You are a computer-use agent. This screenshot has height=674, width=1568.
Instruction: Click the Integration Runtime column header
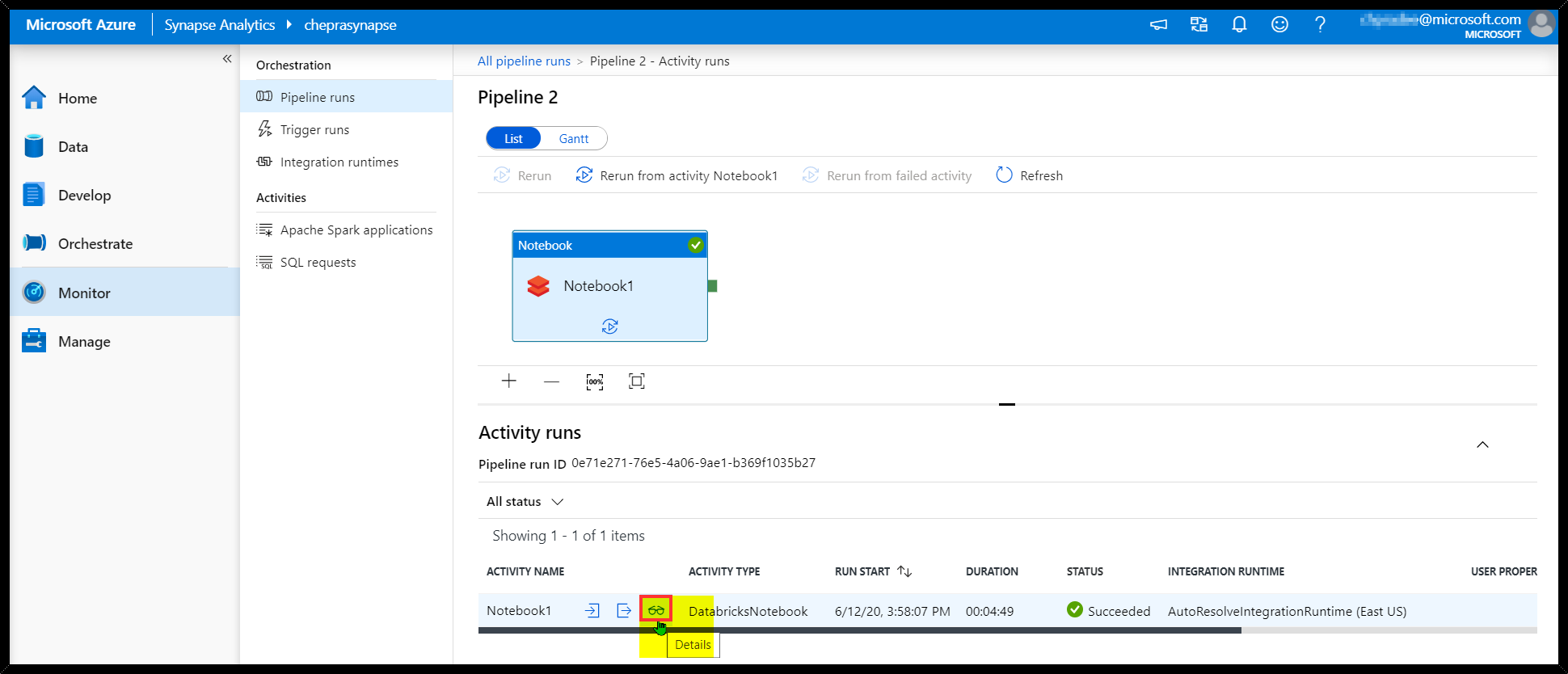point(1226,571)
